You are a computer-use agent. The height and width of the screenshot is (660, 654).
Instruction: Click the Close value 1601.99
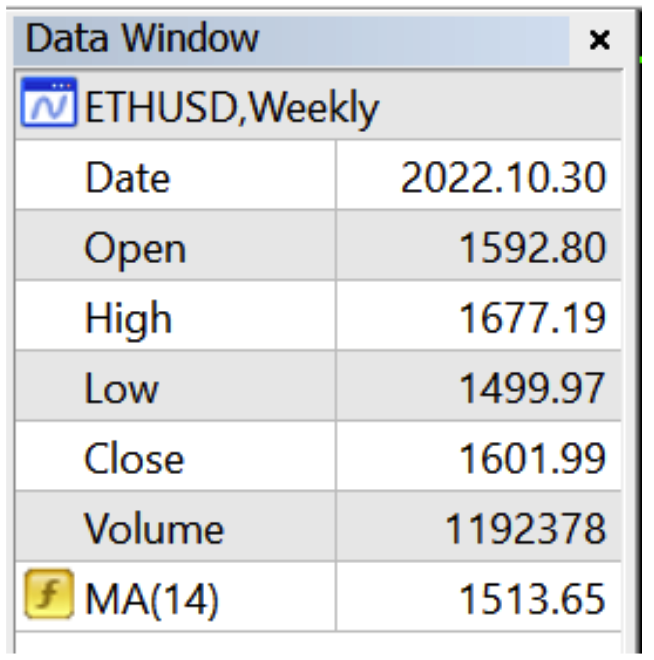(x=532, y=458)
